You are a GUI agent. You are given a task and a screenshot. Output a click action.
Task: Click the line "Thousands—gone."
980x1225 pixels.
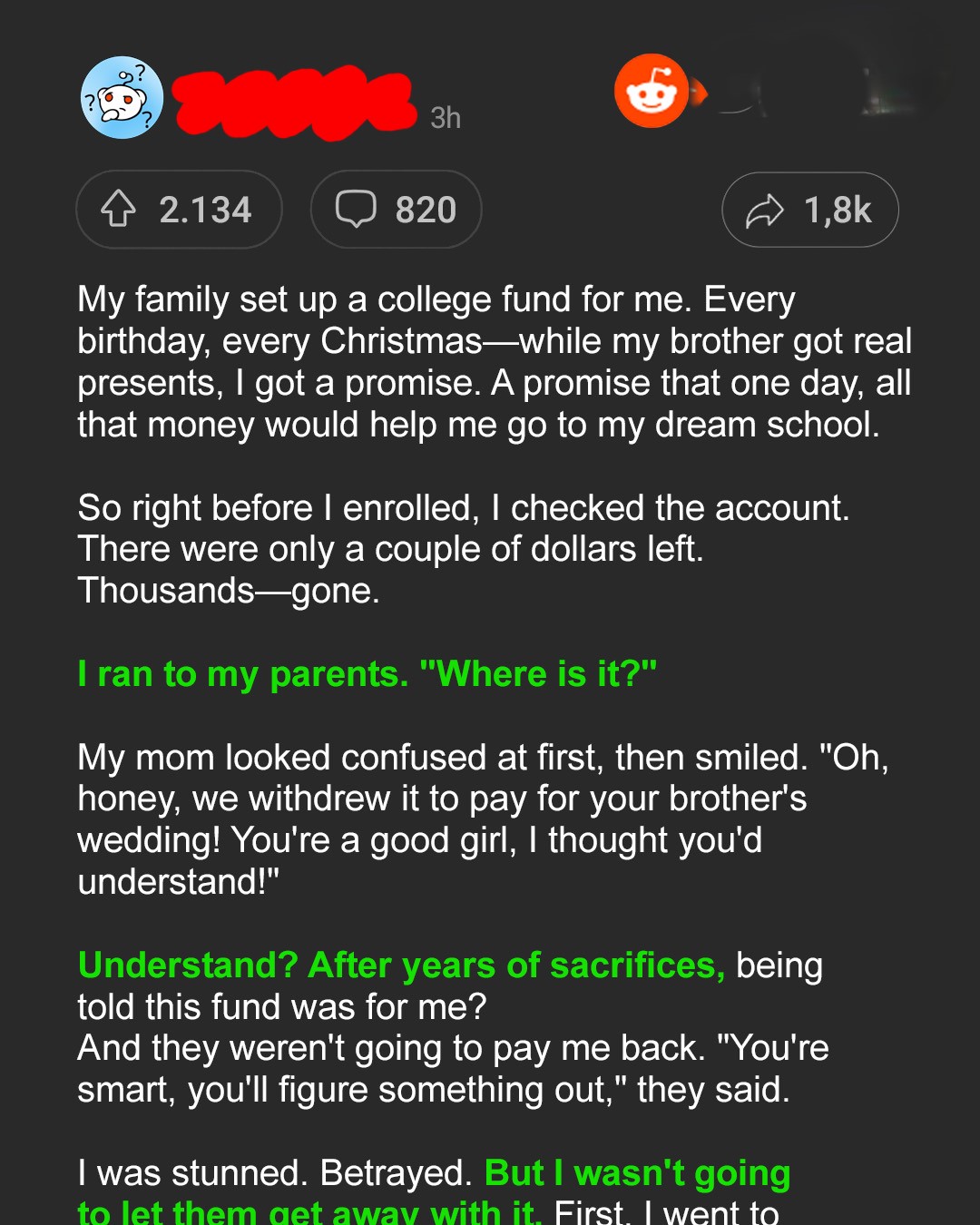229,591
